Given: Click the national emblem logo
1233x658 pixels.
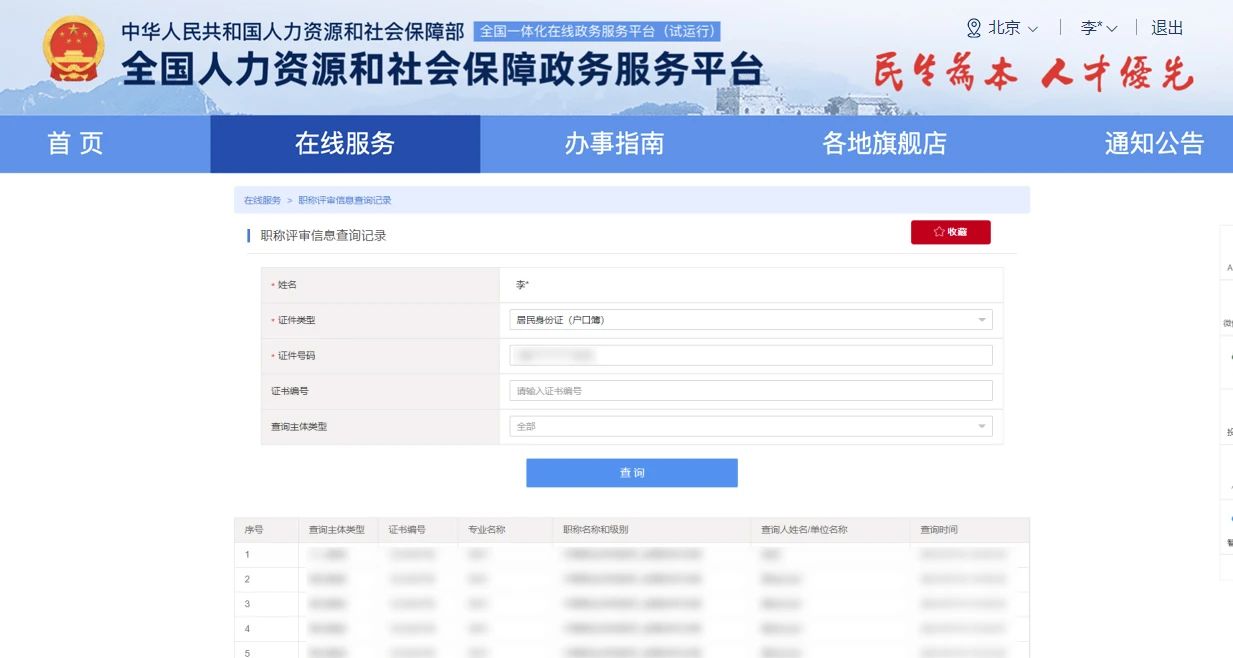Looking at the screenshot, I should (x=74, y=50).
